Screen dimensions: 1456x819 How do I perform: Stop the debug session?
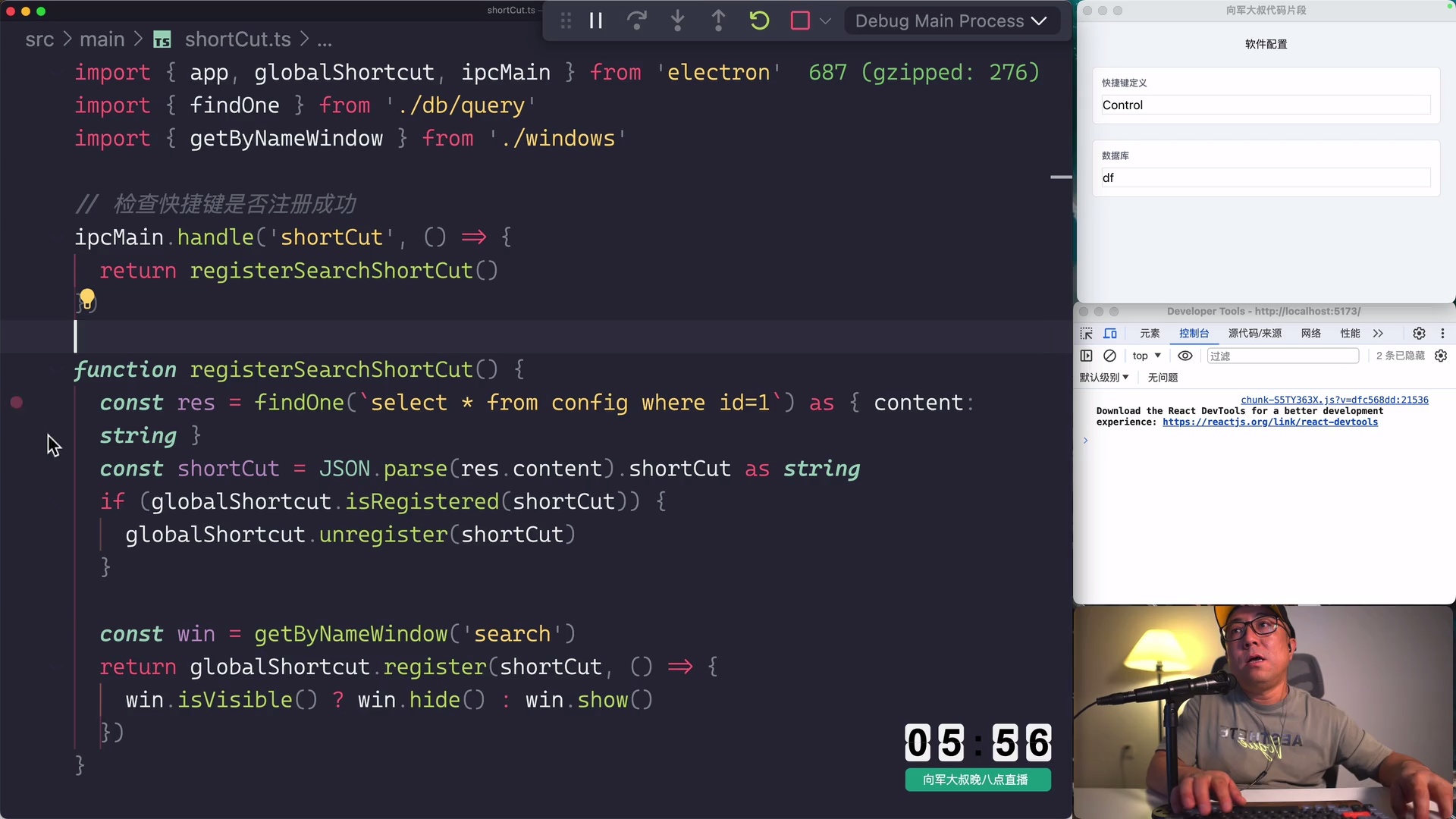coord(799,20)
